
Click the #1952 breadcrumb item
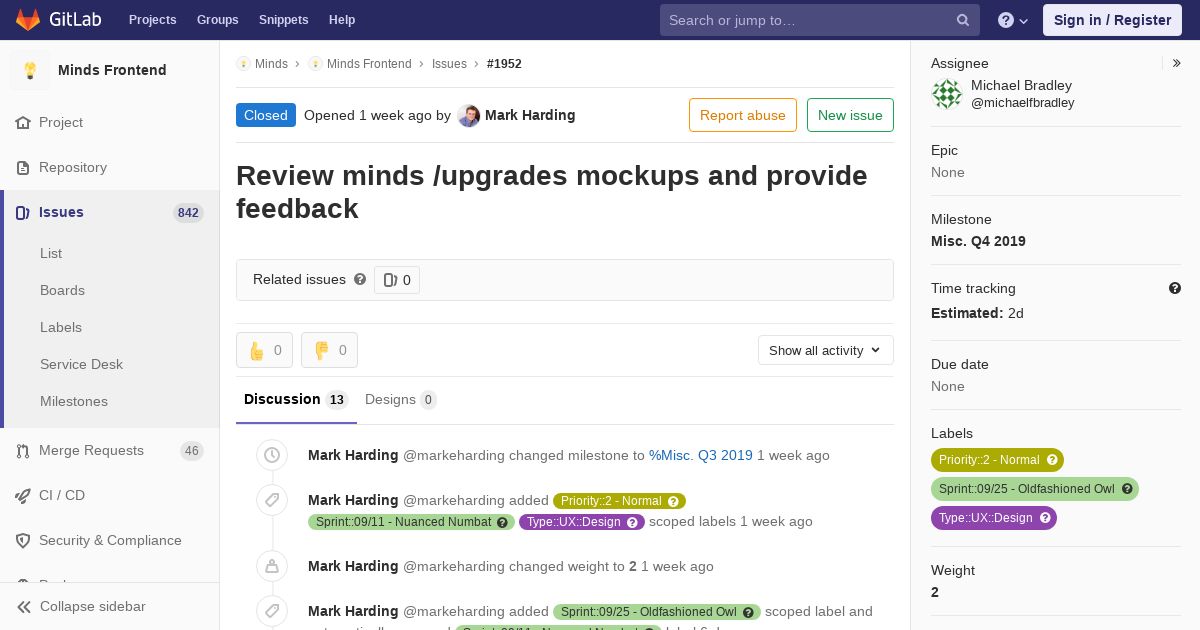504,64
